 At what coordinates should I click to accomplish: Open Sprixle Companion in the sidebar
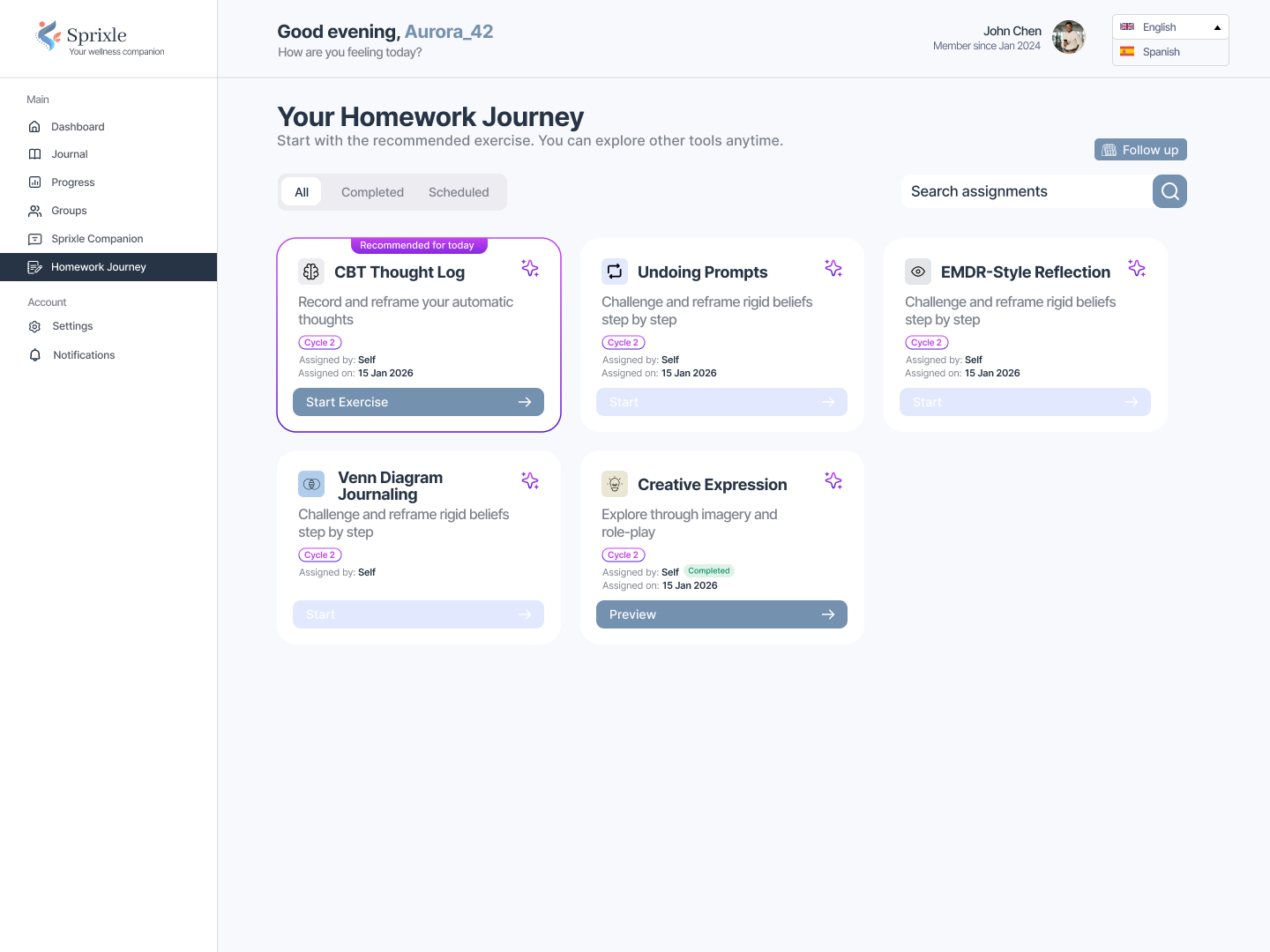(x=97, y=239)
